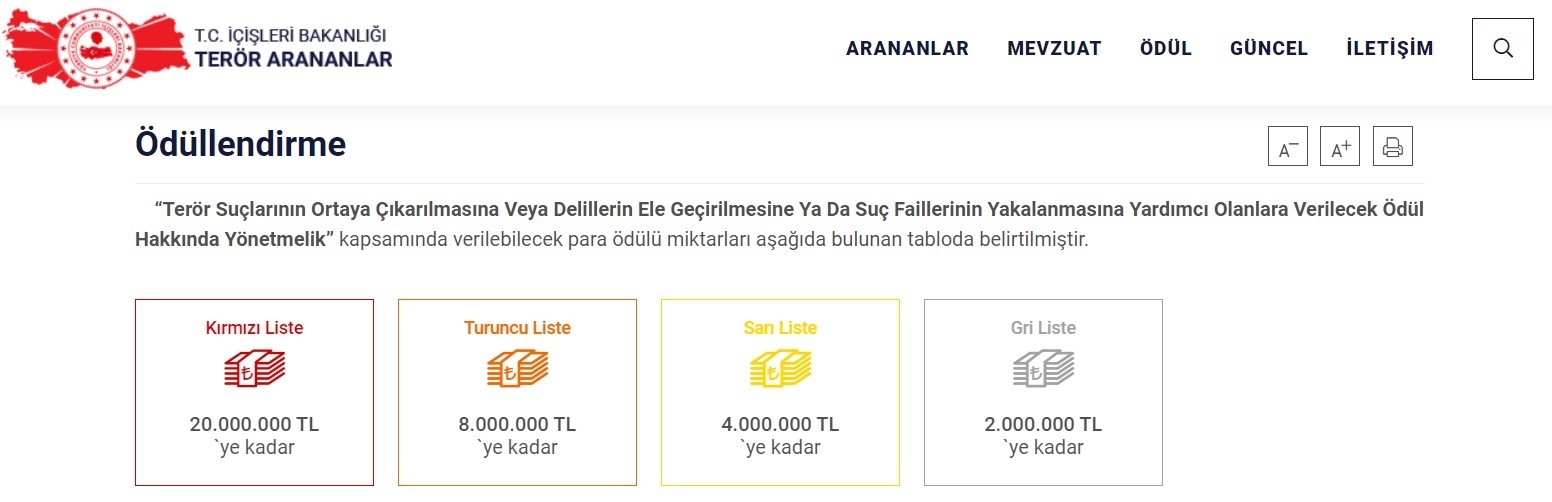Open the search magnifier icon
The height and width of the screenshot is (502, 1552).
click(x=1502, y=49)
